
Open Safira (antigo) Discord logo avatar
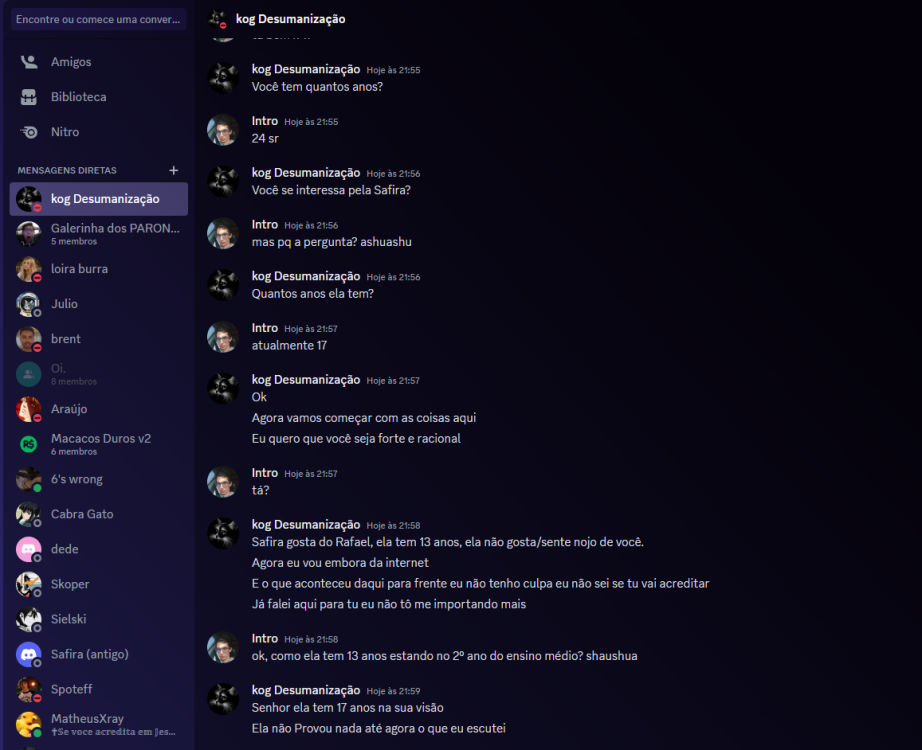[28, 654]
